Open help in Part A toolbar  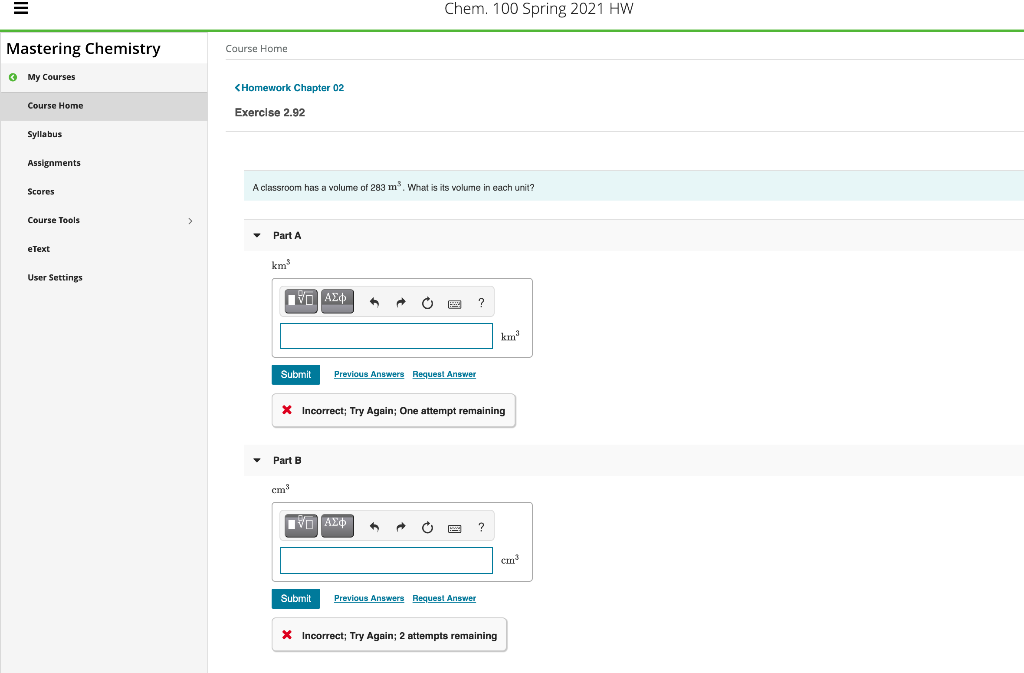click(481, 303)
